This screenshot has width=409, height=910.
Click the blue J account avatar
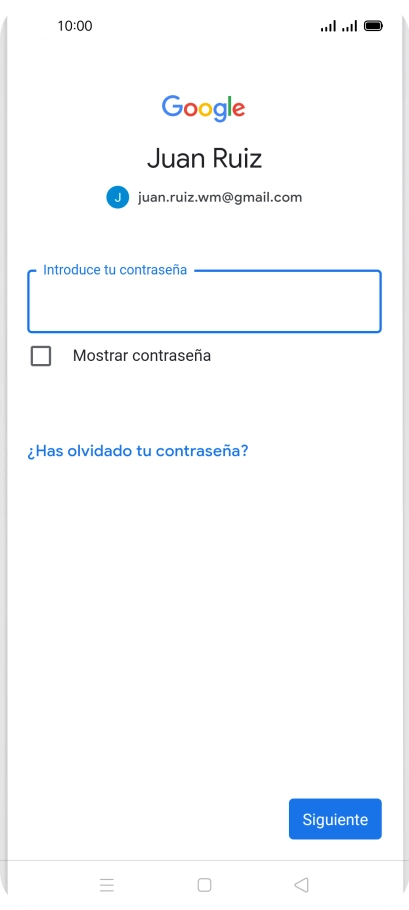pos(117,197)
